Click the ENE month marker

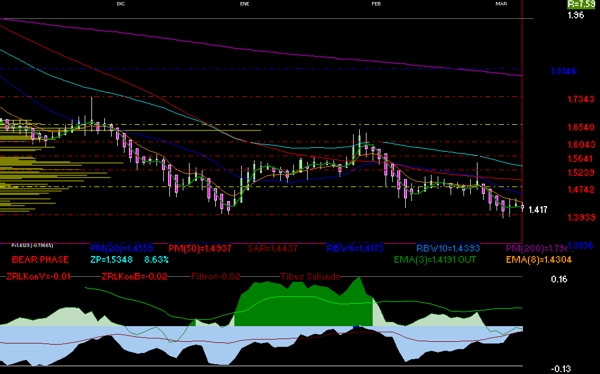click(245, 4)
